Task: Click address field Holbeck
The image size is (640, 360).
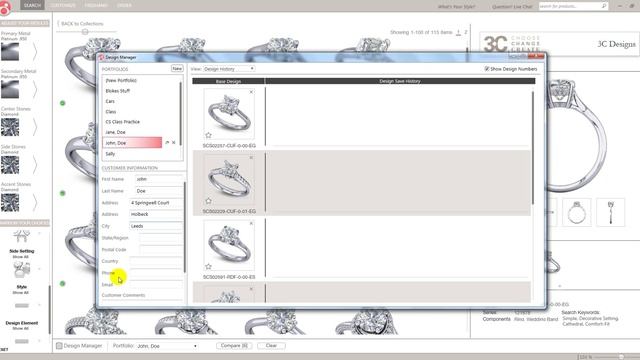Action: 156,214
